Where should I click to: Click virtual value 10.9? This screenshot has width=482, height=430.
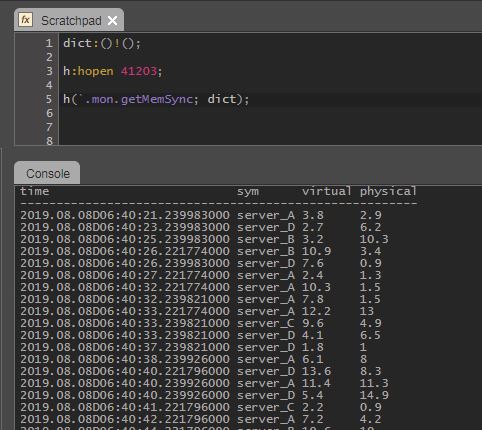[316, 251]
